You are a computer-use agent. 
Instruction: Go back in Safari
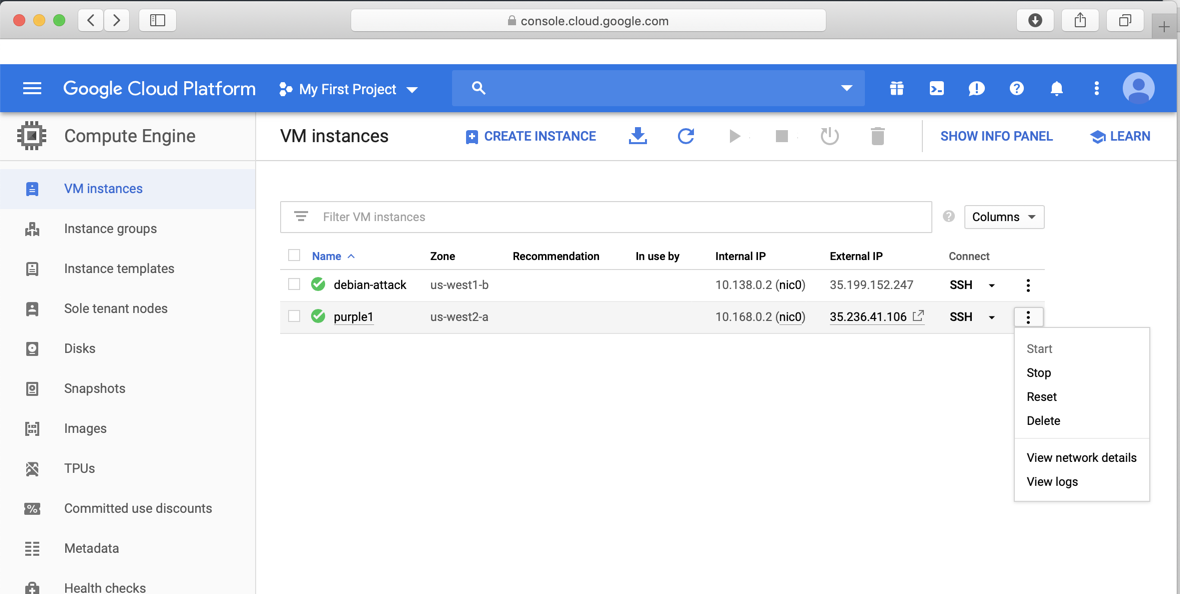point(90,20)
